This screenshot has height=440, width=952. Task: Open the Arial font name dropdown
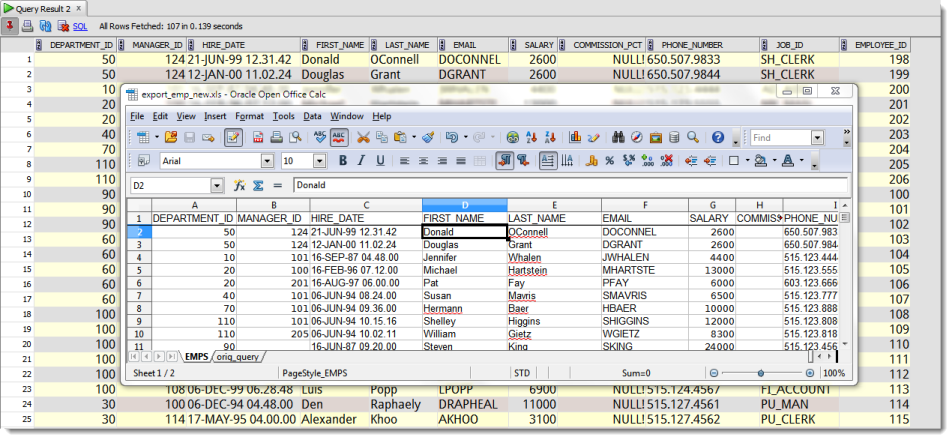tap(267, 161)
